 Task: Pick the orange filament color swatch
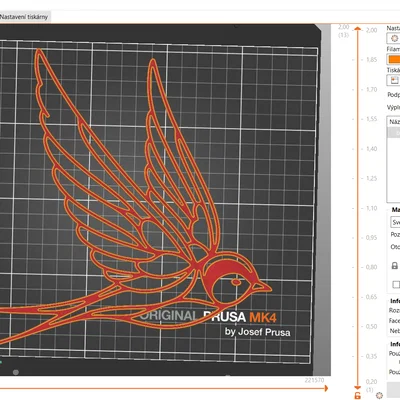(x=394, y=59)
